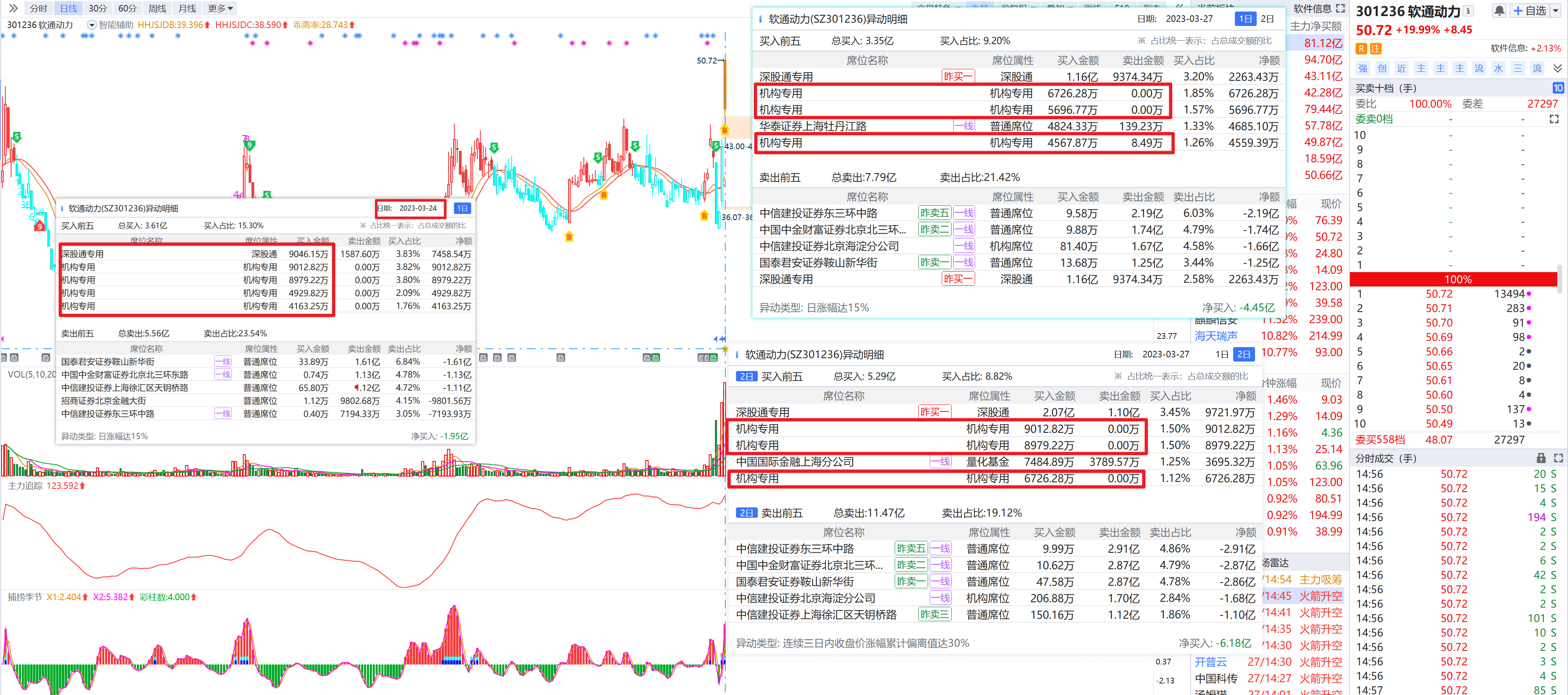
Task: Click the orange R badge
Action: (x=1361, y=49)
